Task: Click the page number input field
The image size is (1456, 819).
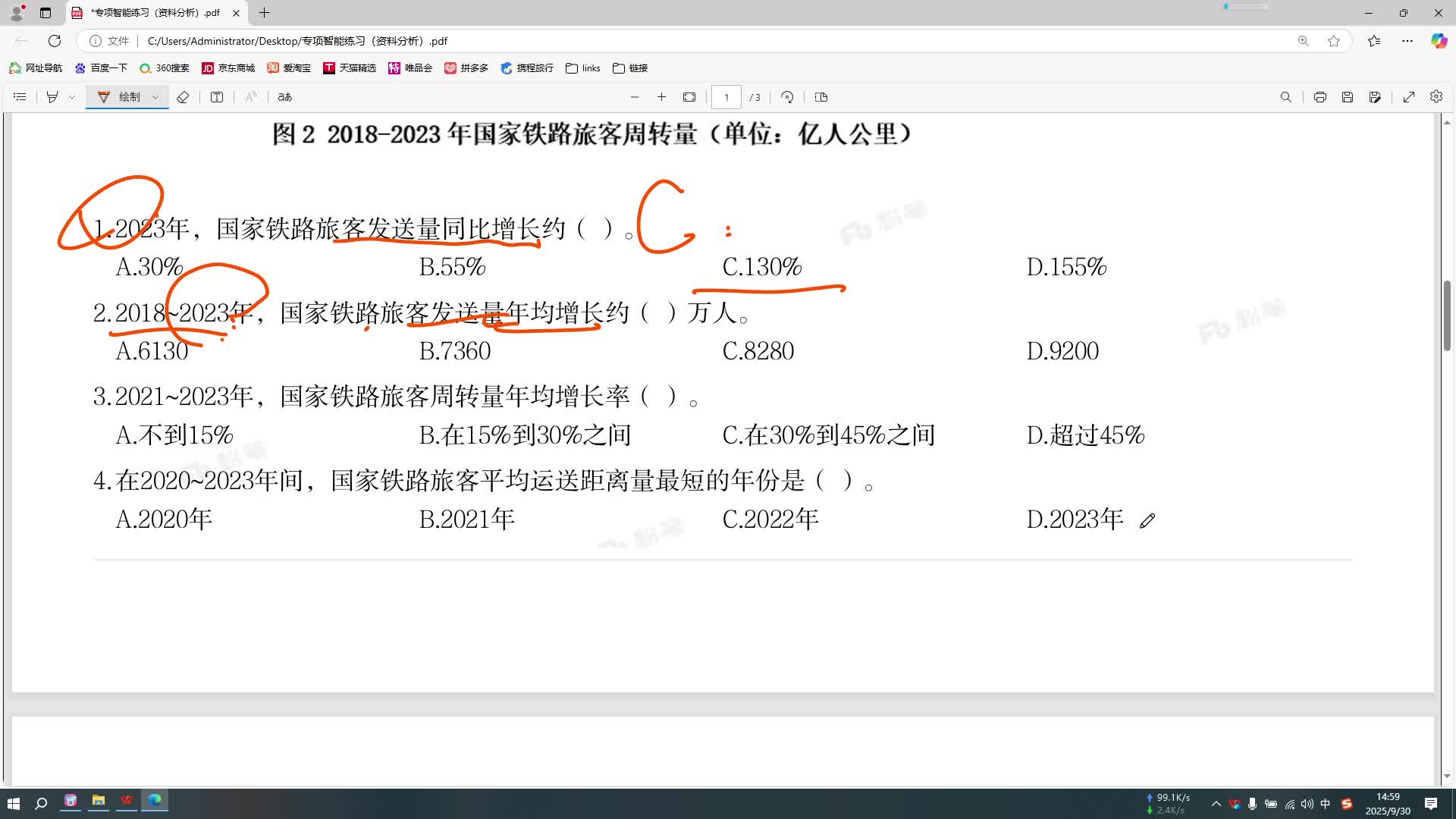Action: coord(726,97)
